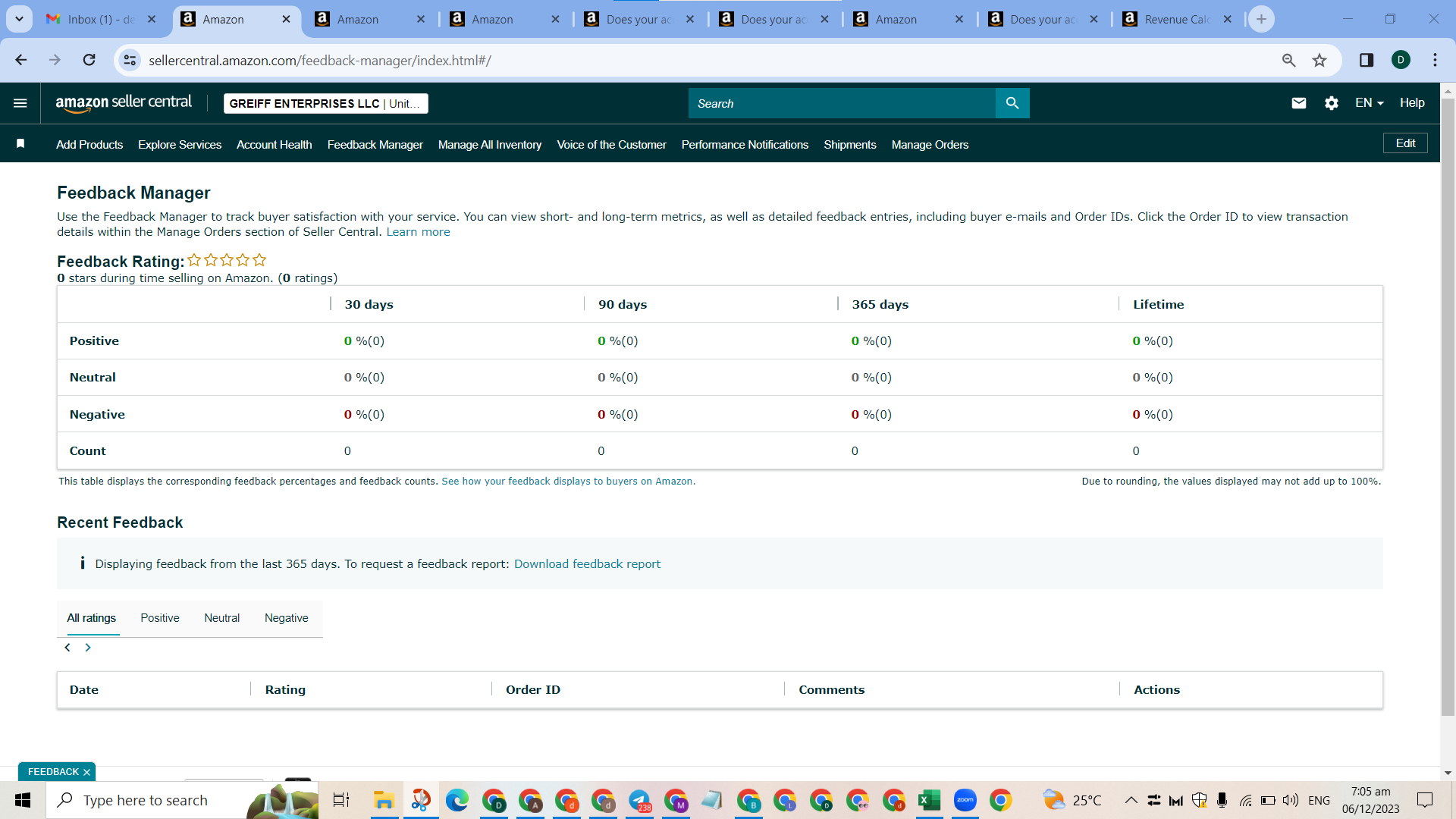
Task: Click the browser address bar URL
Action: [x=320, y=60]
